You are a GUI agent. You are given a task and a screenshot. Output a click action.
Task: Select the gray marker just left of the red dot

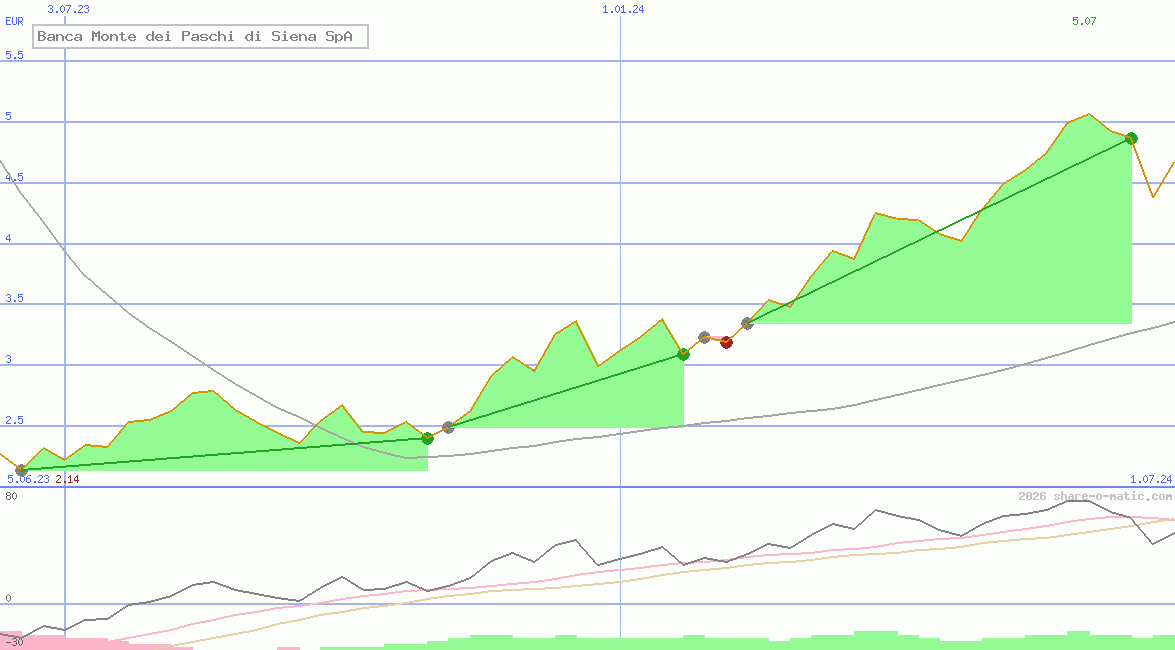[x=704, y=337]
